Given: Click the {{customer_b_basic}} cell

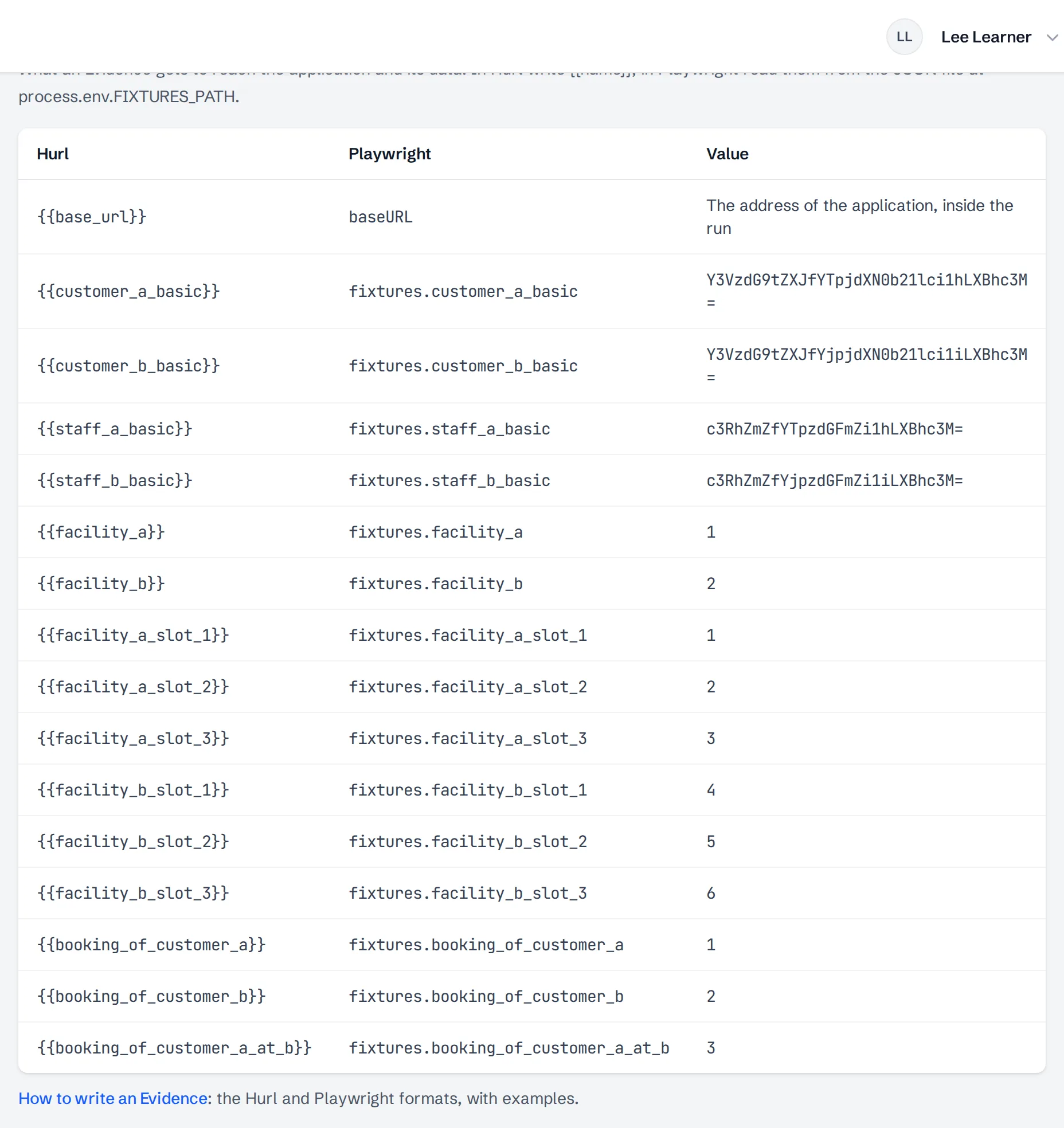Looking at the screenshot, I should pos(128,366).
